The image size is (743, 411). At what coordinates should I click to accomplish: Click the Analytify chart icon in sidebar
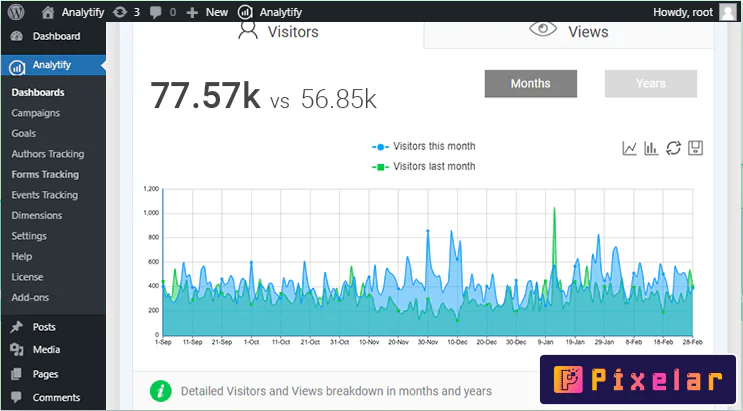(17, 67)
